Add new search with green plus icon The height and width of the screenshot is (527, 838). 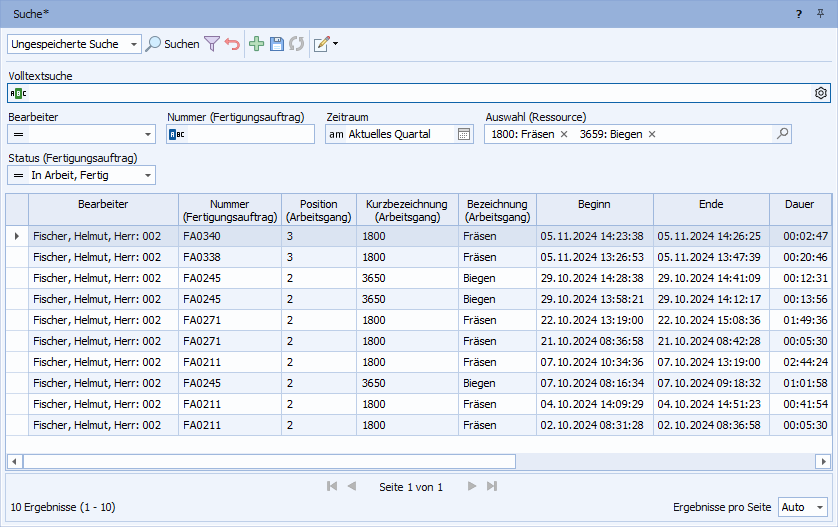[257, 44]
